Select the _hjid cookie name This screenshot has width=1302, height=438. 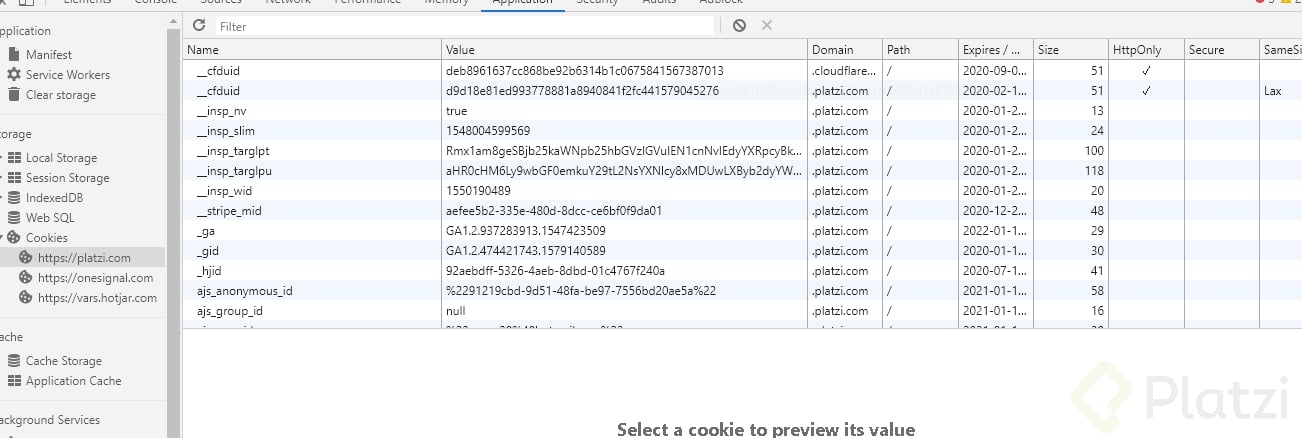pos(209,271)
